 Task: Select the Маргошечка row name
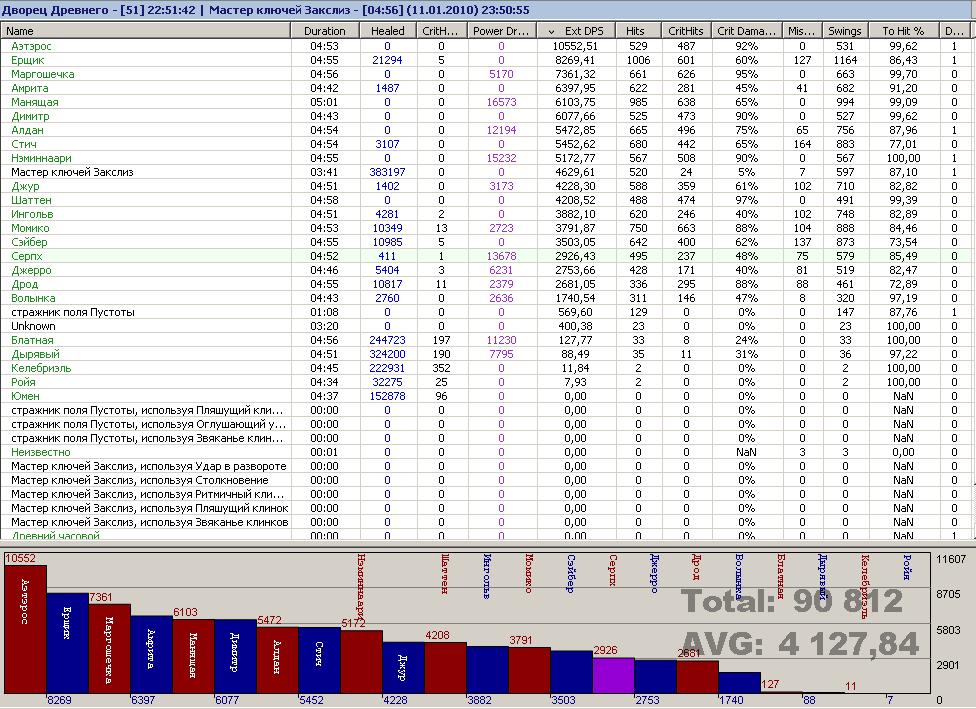click(42, 74)
